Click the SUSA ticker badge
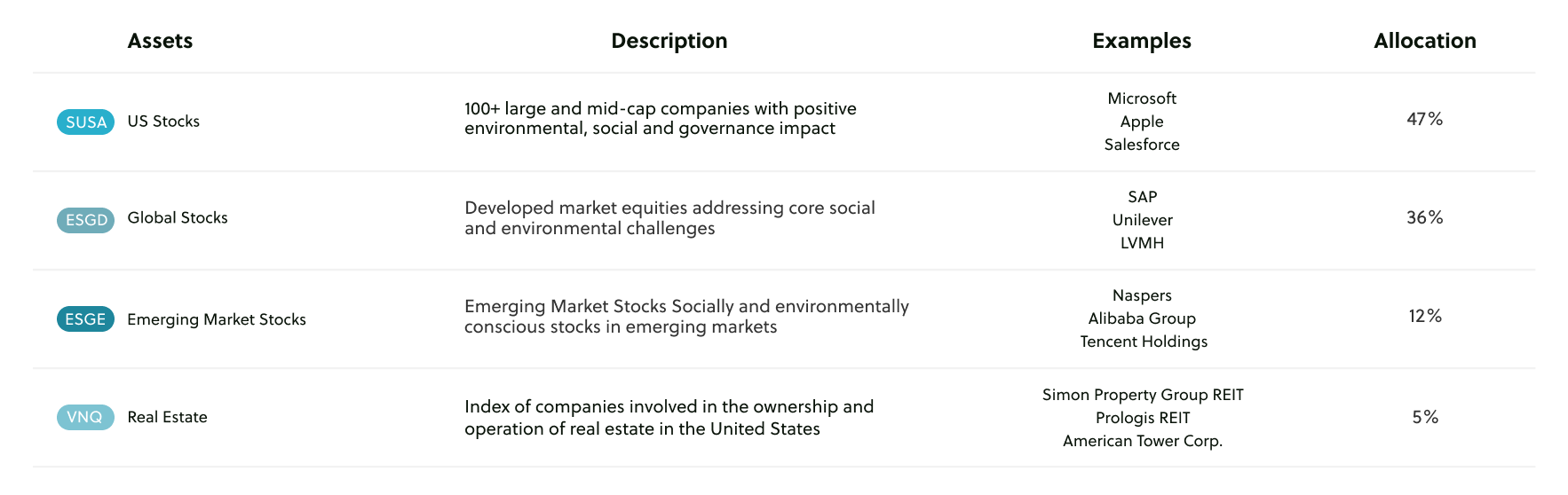Viewport: 1568px width, 495px height. [85, 122]
